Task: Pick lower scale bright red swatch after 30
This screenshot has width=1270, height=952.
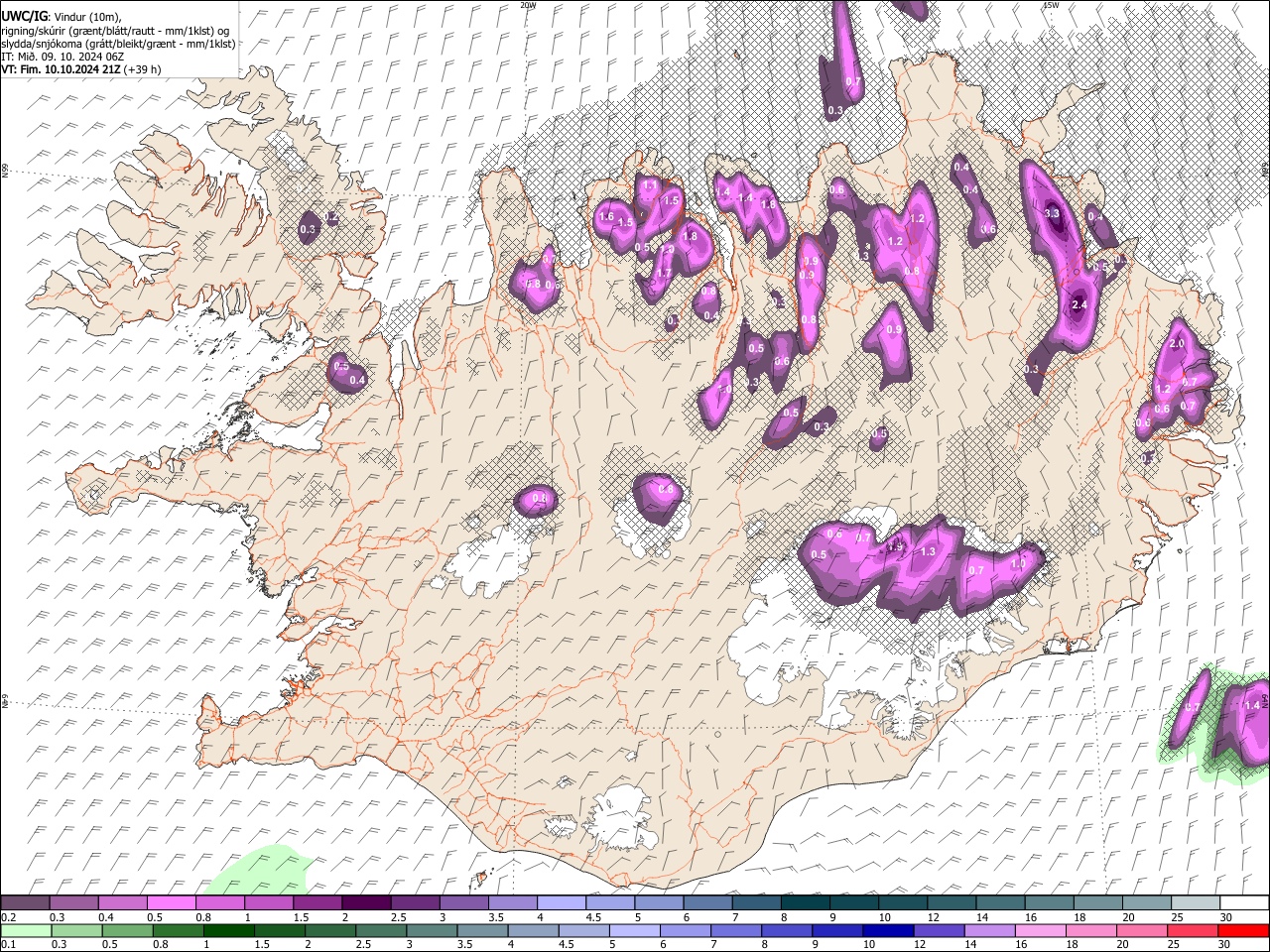Action: click(1242, 930)
